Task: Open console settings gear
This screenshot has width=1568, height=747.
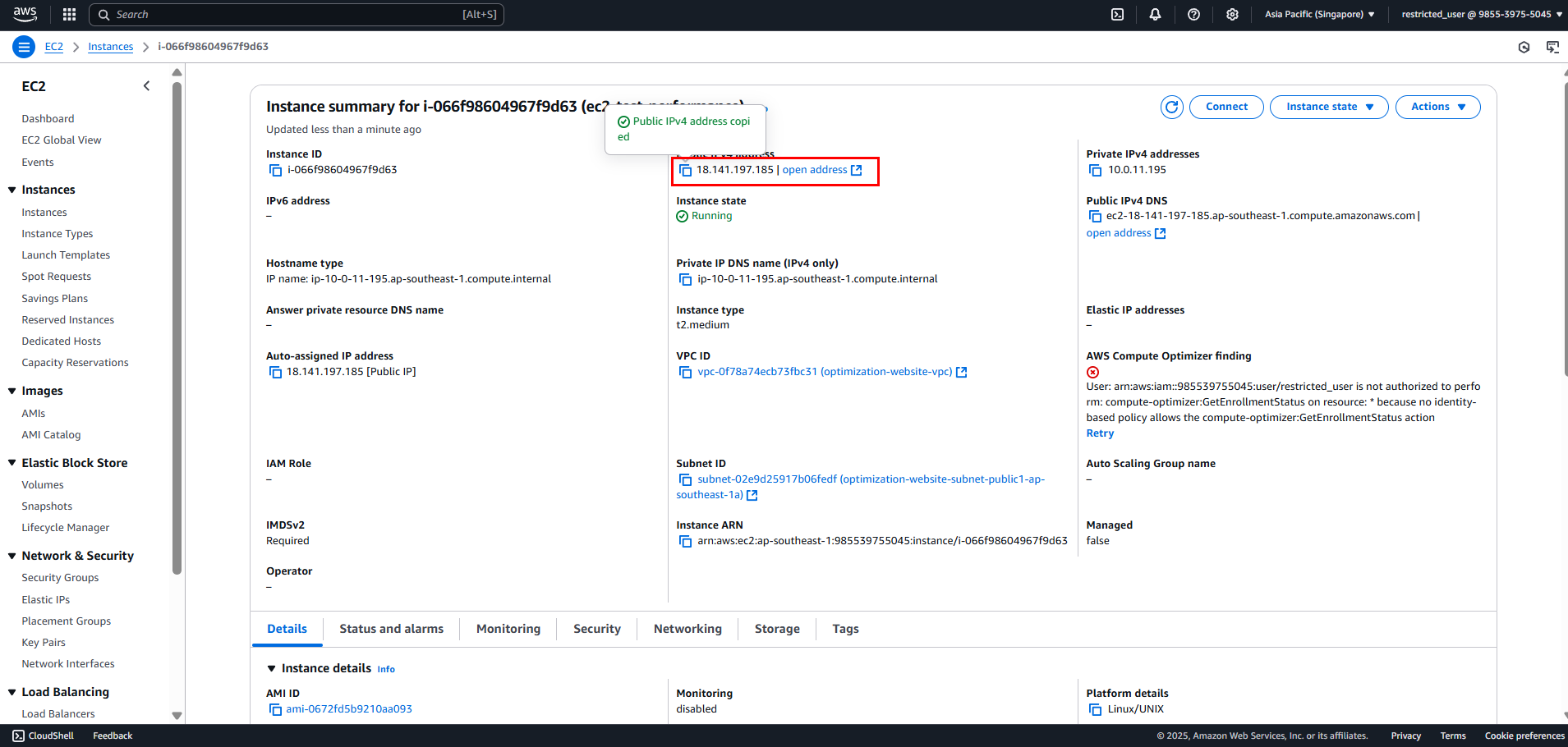Action: pos(1232,14)
